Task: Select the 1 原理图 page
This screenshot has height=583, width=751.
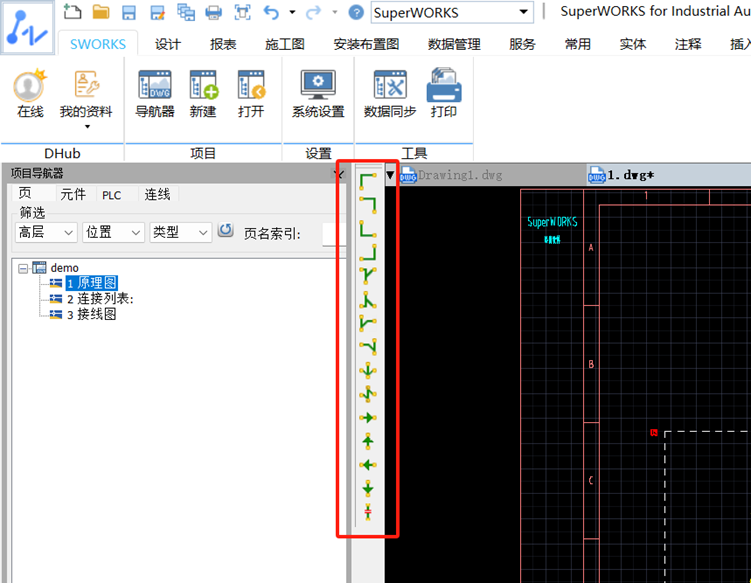Action: pyautogui.click(x=91, y=283)
